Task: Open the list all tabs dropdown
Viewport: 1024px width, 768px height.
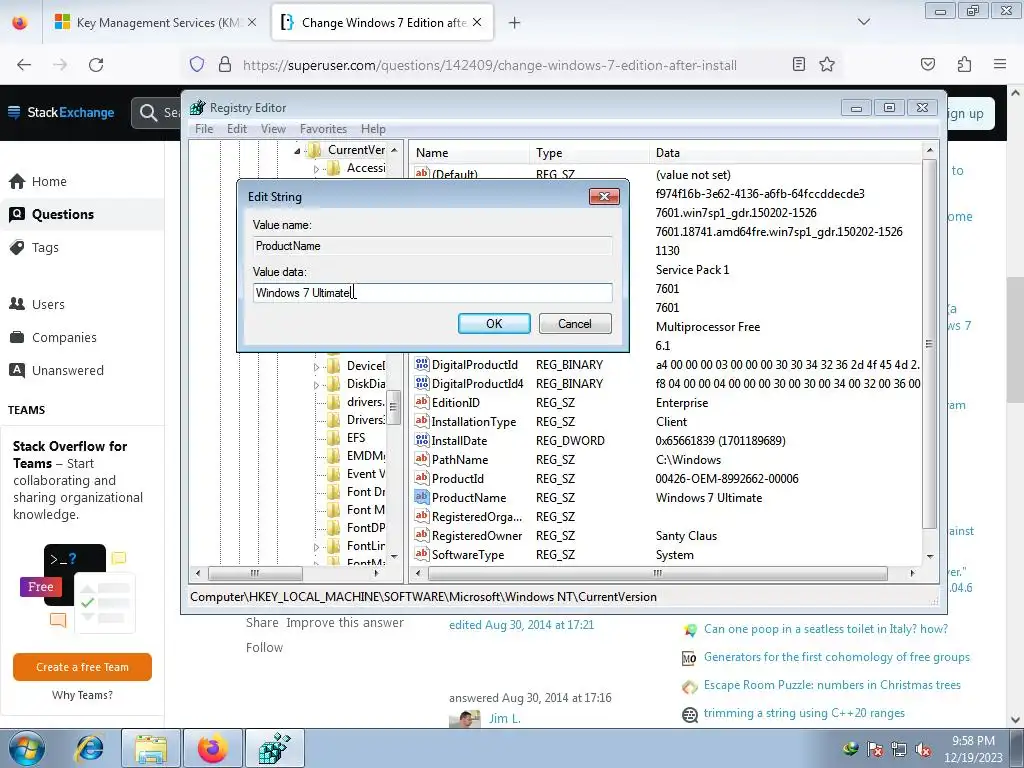Action: click(863, 22)
